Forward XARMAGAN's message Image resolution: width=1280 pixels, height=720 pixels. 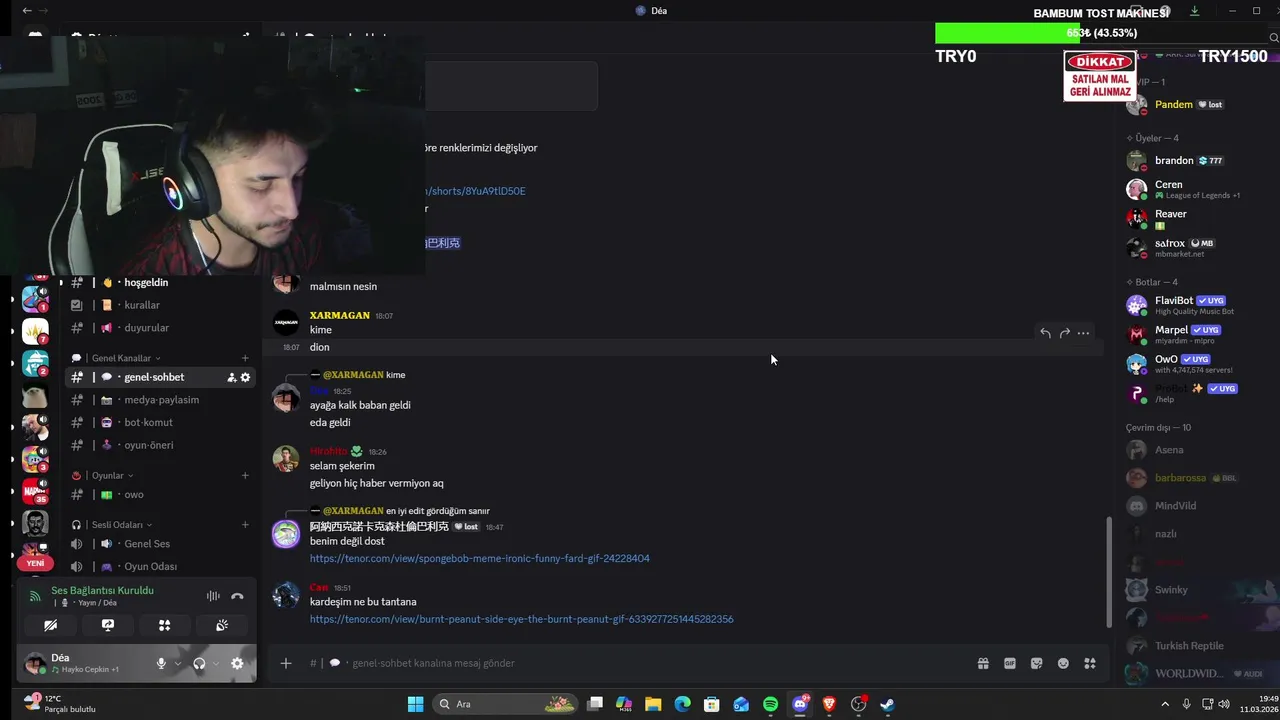point(1064,333)
